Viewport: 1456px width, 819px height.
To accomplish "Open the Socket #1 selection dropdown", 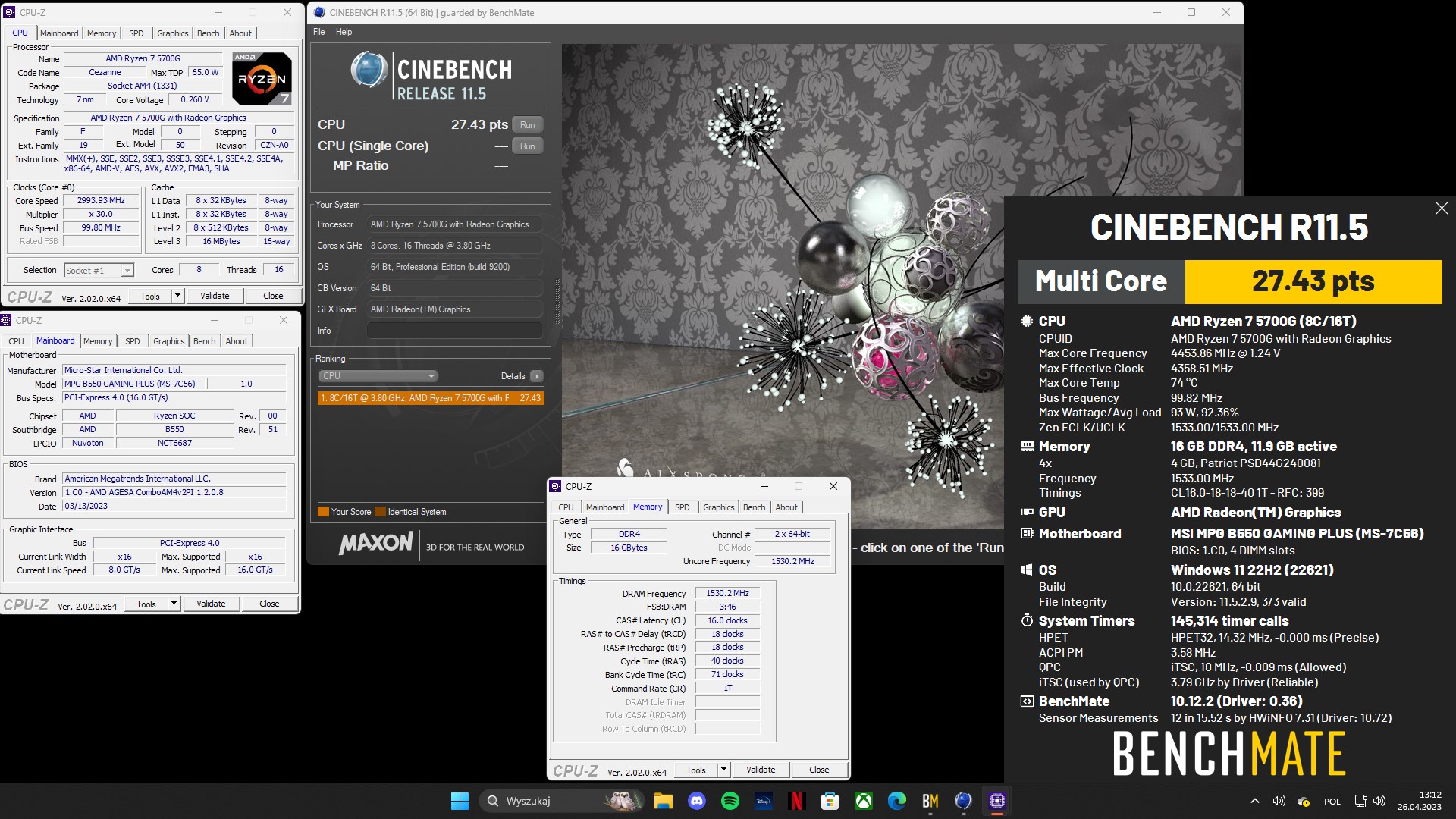I will coord(99,271).
